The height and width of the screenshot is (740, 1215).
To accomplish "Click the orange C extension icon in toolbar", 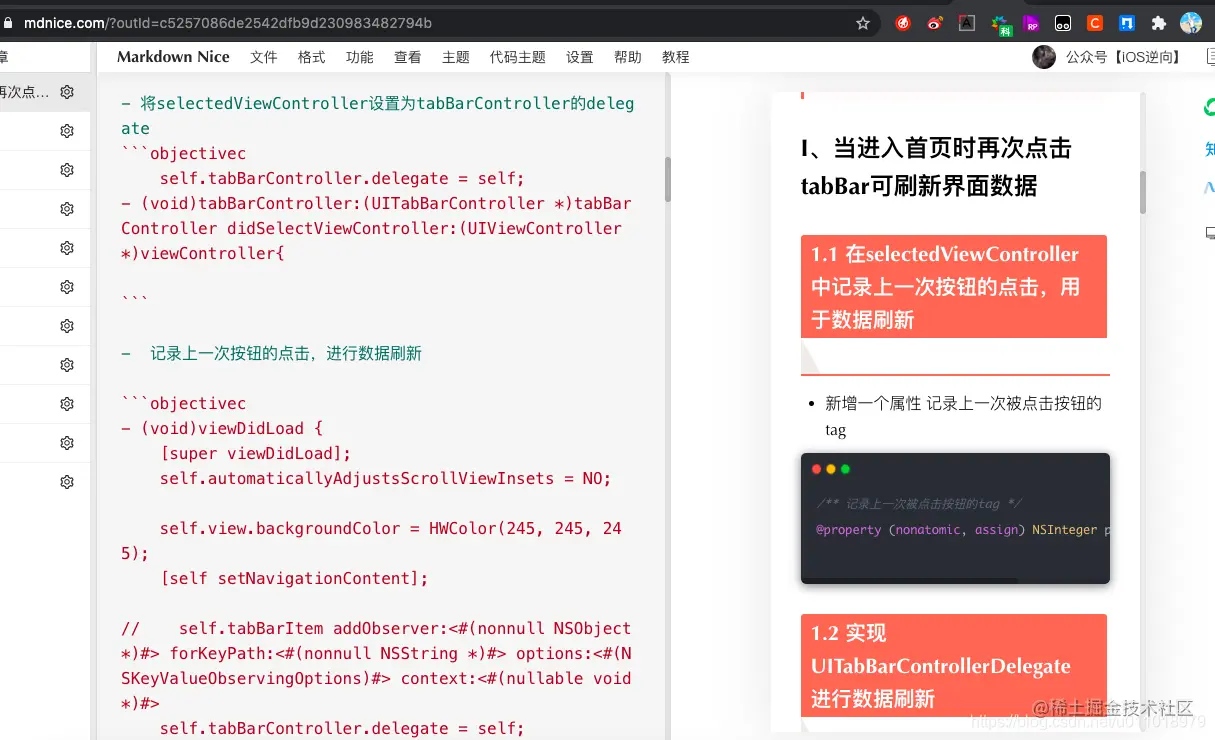I will pos(1096,22).
